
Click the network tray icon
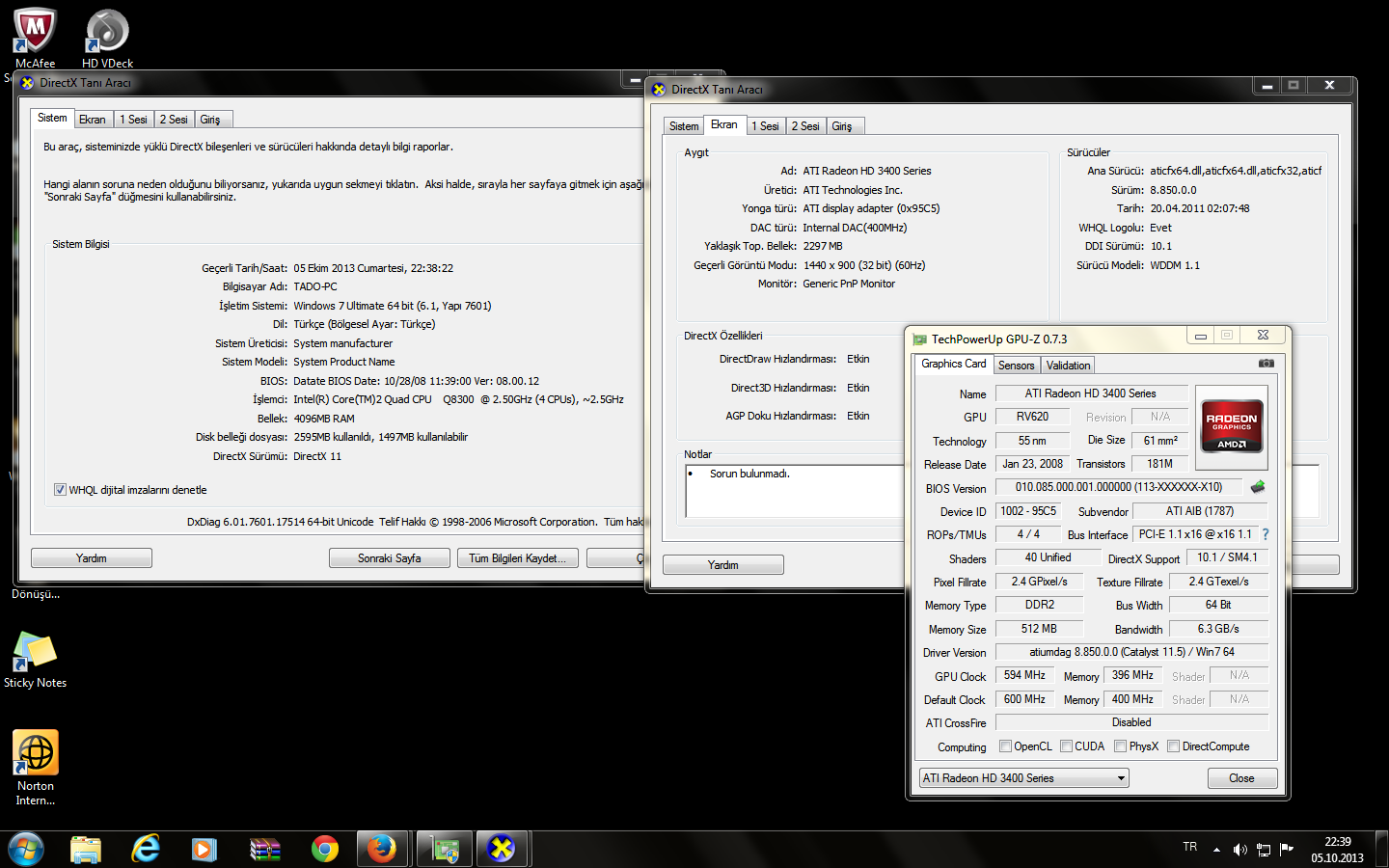(x=1263, y=850)
